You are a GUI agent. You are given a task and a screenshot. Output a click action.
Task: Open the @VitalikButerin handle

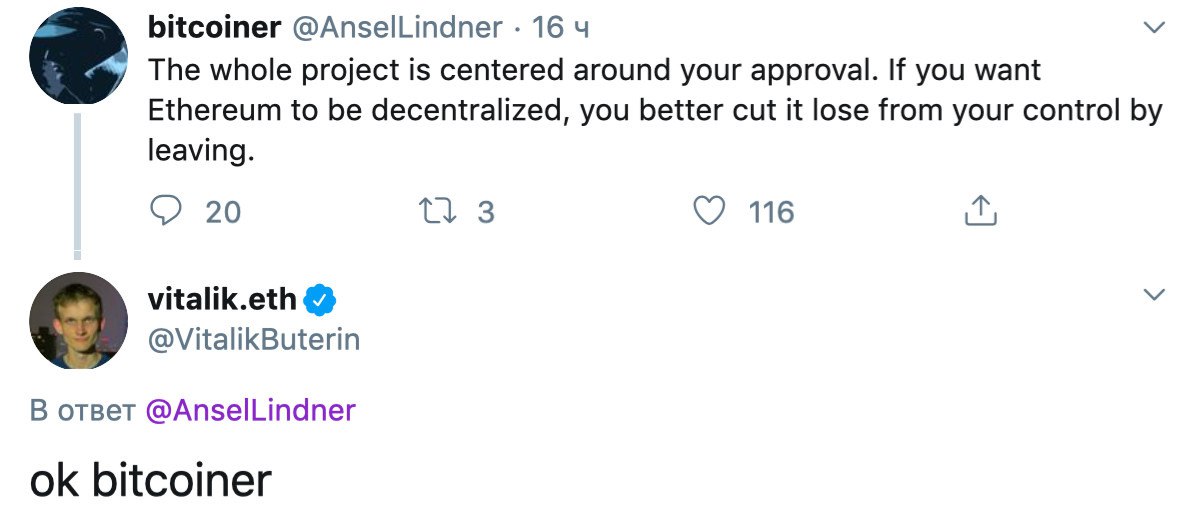(x=254, y=340)
